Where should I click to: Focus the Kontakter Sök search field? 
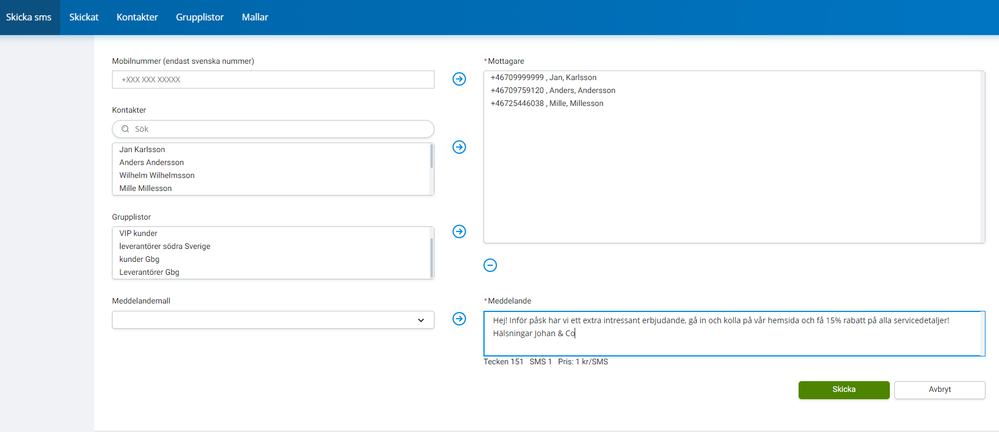tap(273, 129)
